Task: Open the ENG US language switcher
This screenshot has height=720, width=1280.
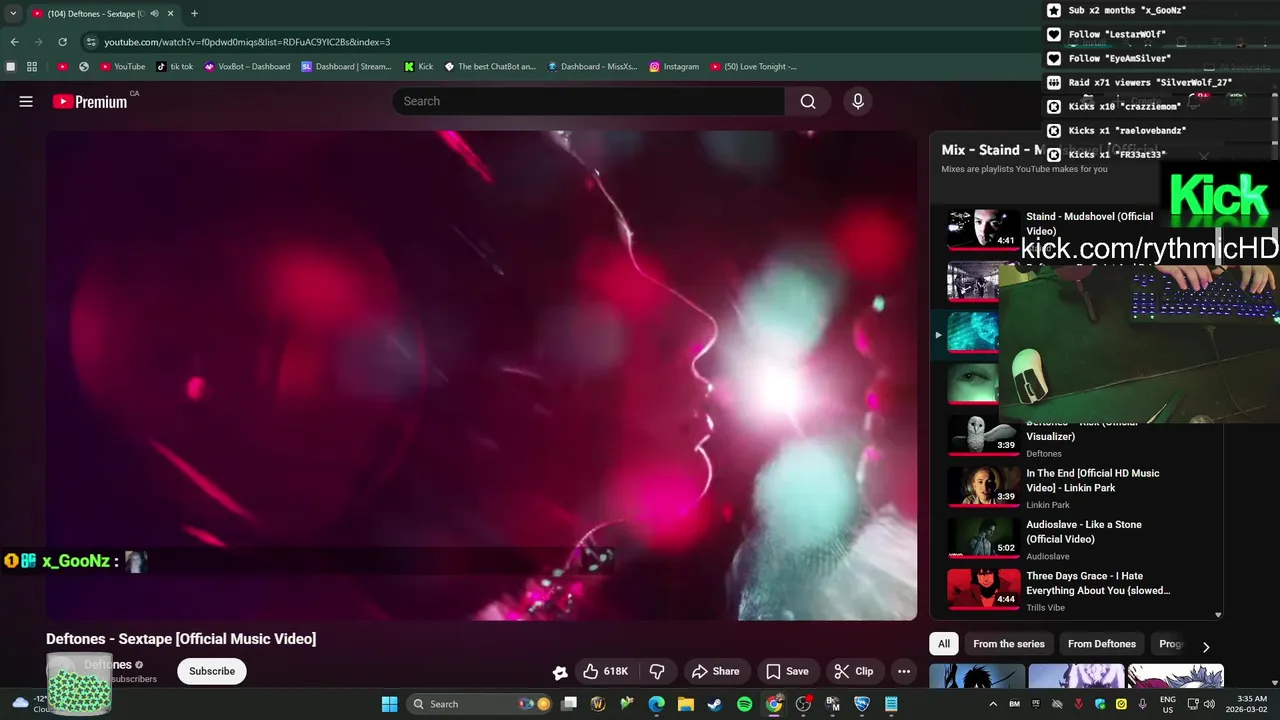Action: click(1167, 704)
